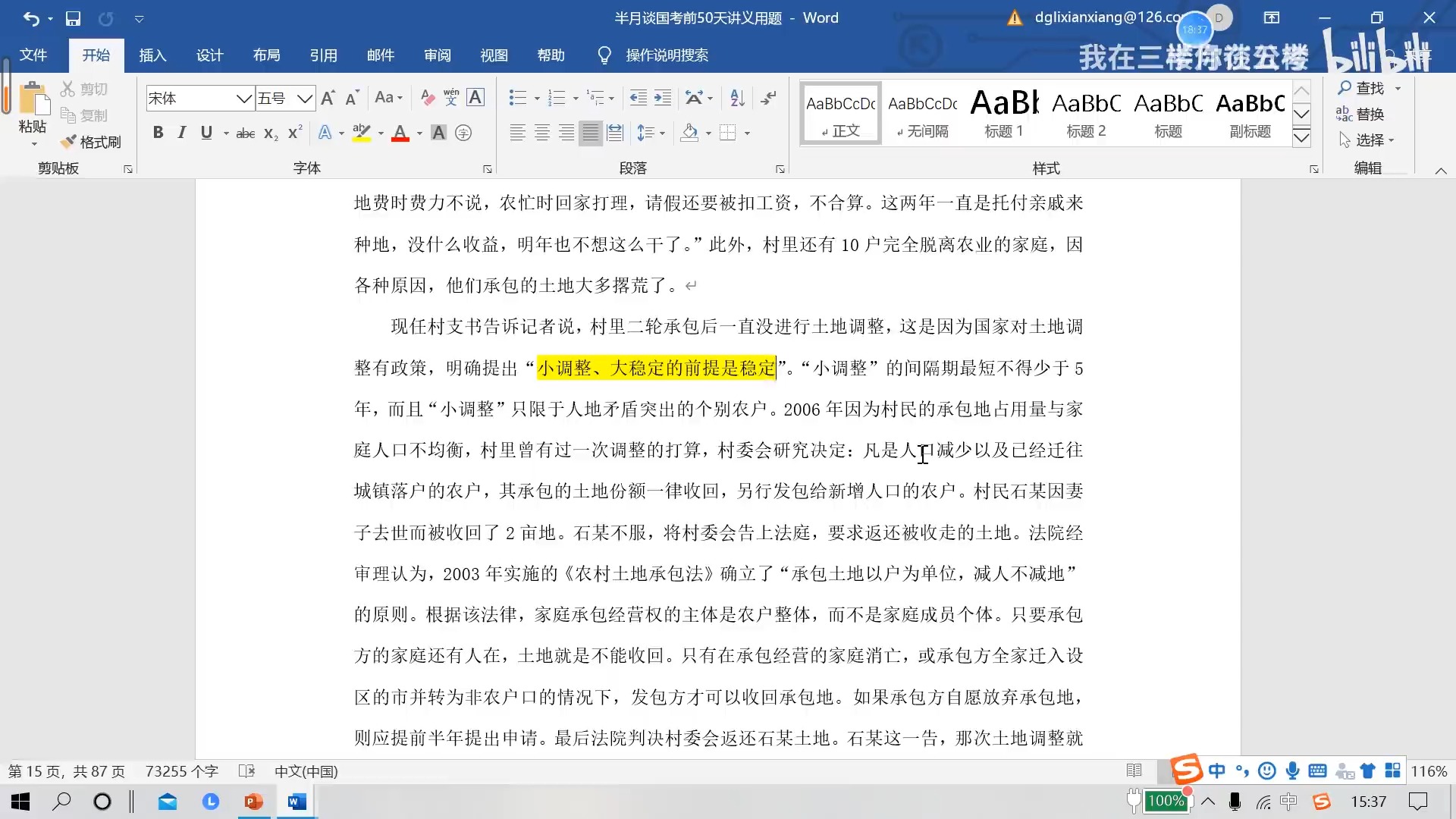Open the 查找 find tool
Viewport: 1456px width, 819px height.
tap(1362, 88)
